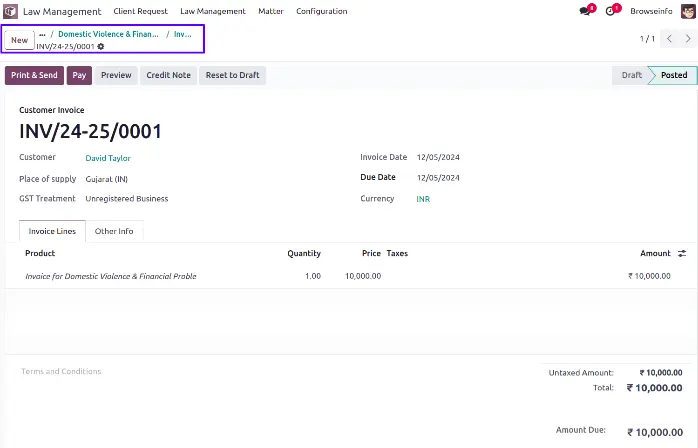Open the messages chat icon
The height and width of the screenshot is (448, 698).
click(x=585, y=11)
